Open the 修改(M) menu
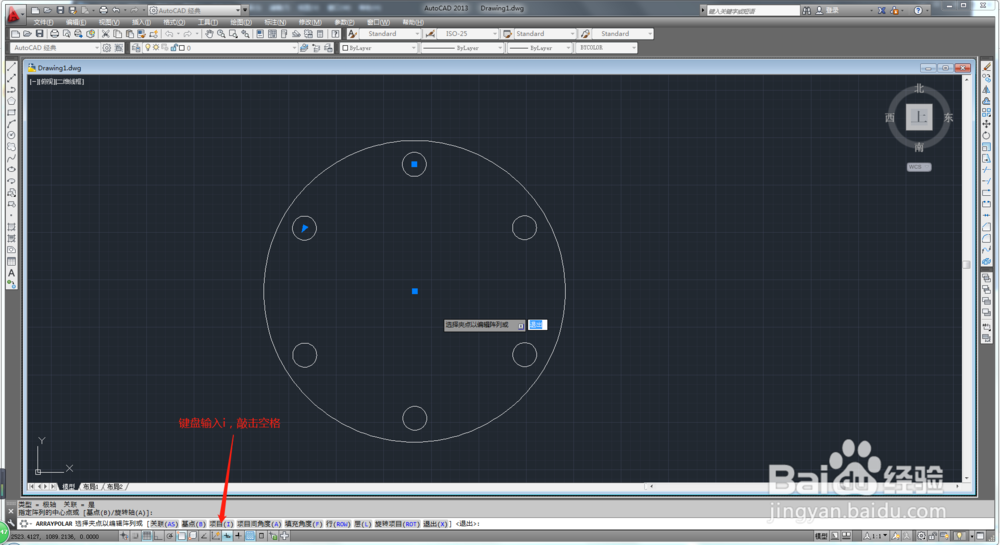This screenshot has width=1000, height=545. point(310,22)
